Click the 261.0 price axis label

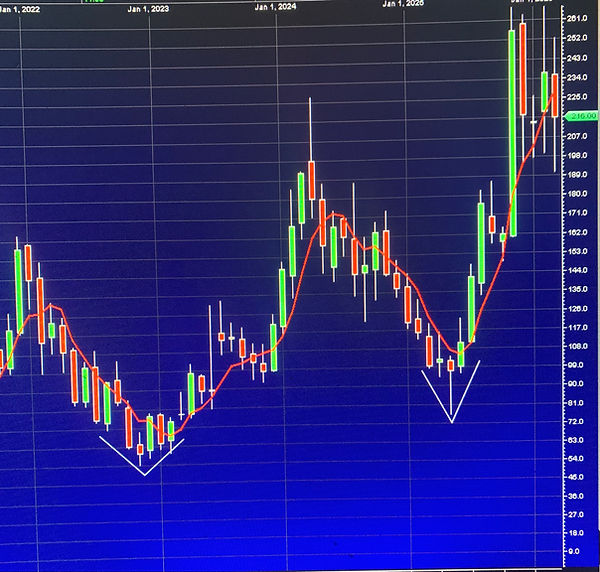click(x=579, y=18)
